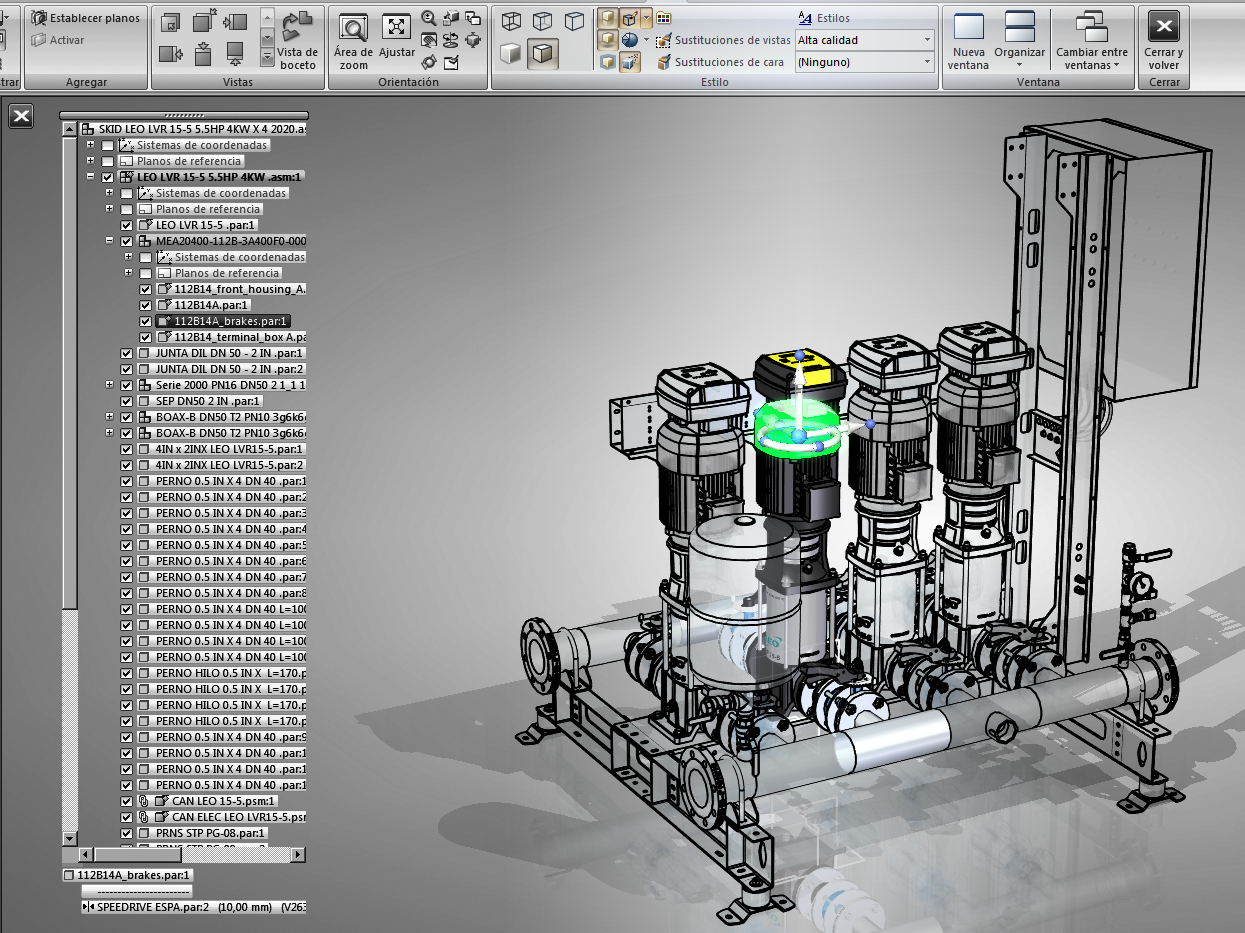Toggle visibility checkbox of LEO LVR 15-5 .par:1
Image resolution: width=1245 pixels, height=933 pixels.
pos(126,225)
